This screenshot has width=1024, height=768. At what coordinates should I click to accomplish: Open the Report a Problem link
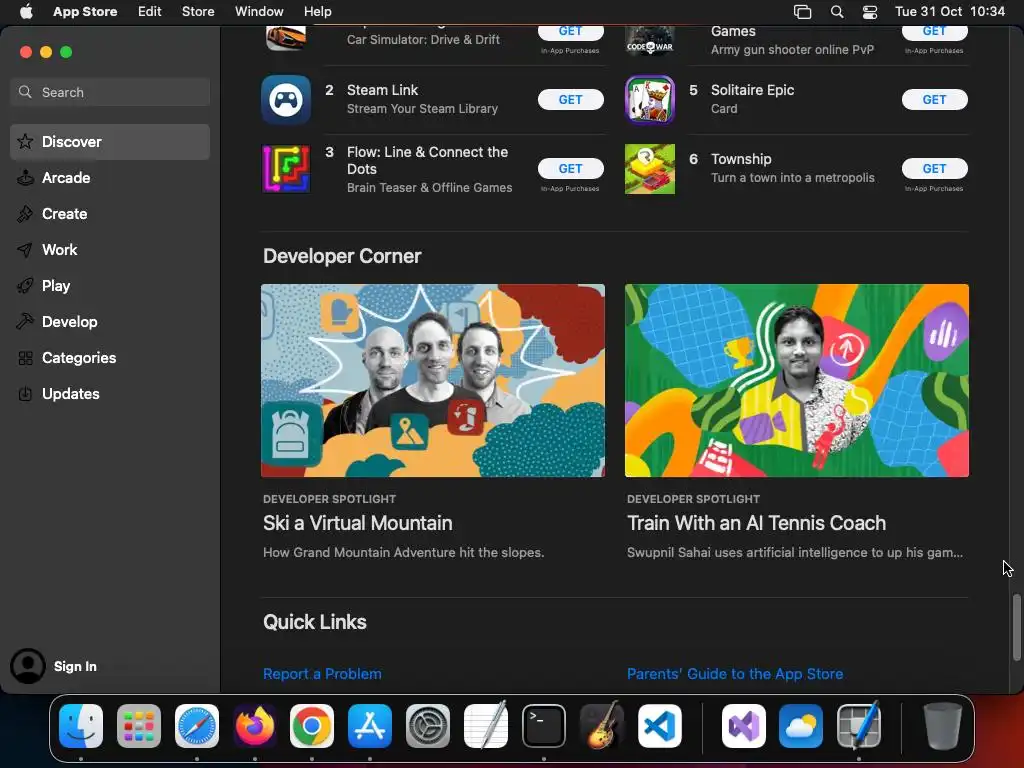(x=322, y=674)
